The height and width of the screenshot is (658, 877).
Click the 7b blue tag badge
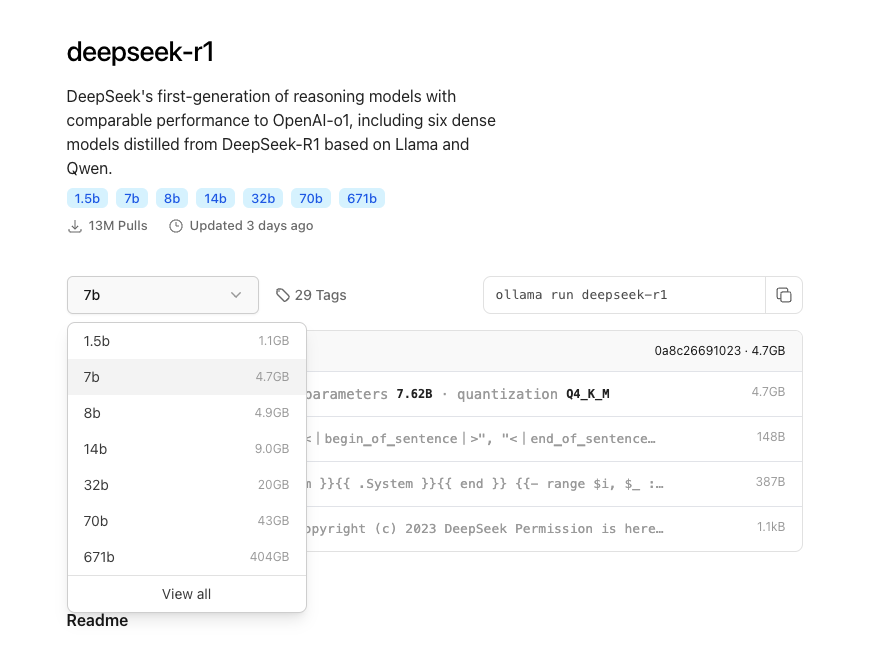(132, 199)
